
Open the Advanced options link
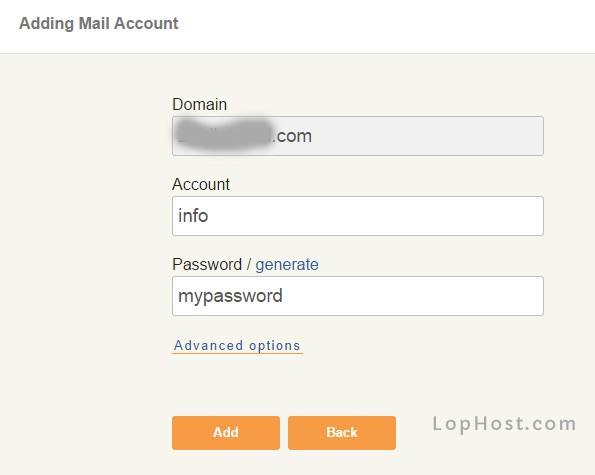coord(237,346)
